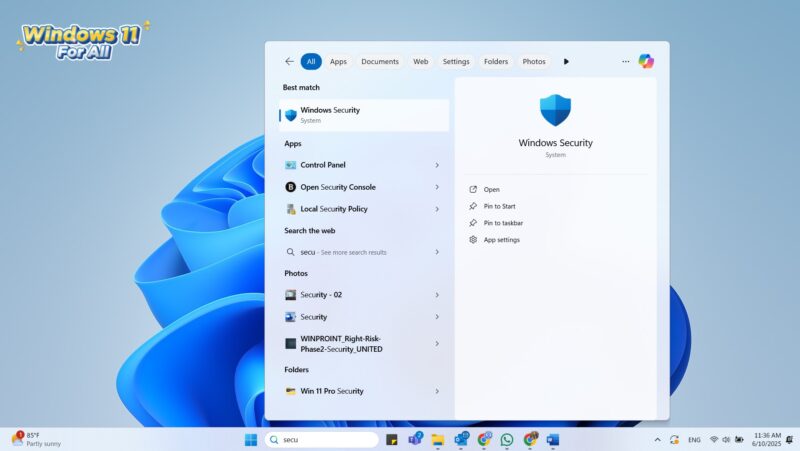Image resolution: width=800 pixels, height=451 pixels.
Task: Click the taskbar search box containing secu
Action: (322, 439)
